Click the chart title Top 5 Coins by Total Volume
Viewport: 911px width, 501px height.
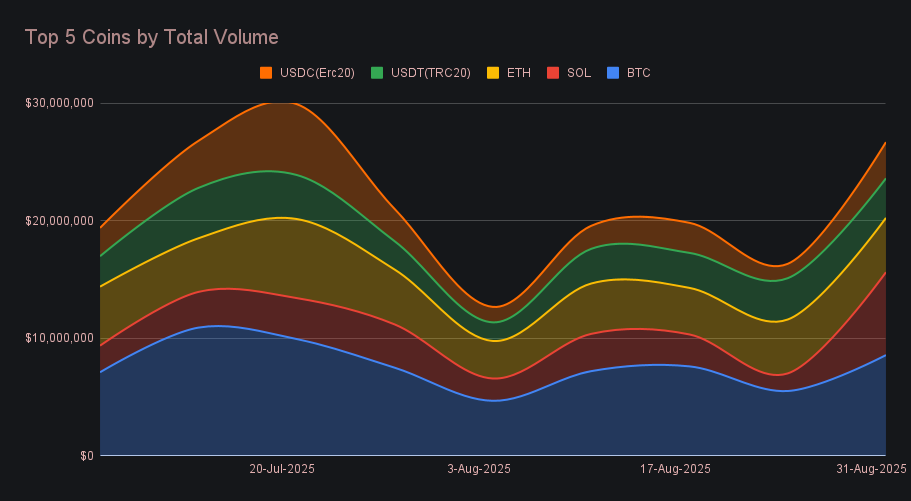click(x=151, y=37)
